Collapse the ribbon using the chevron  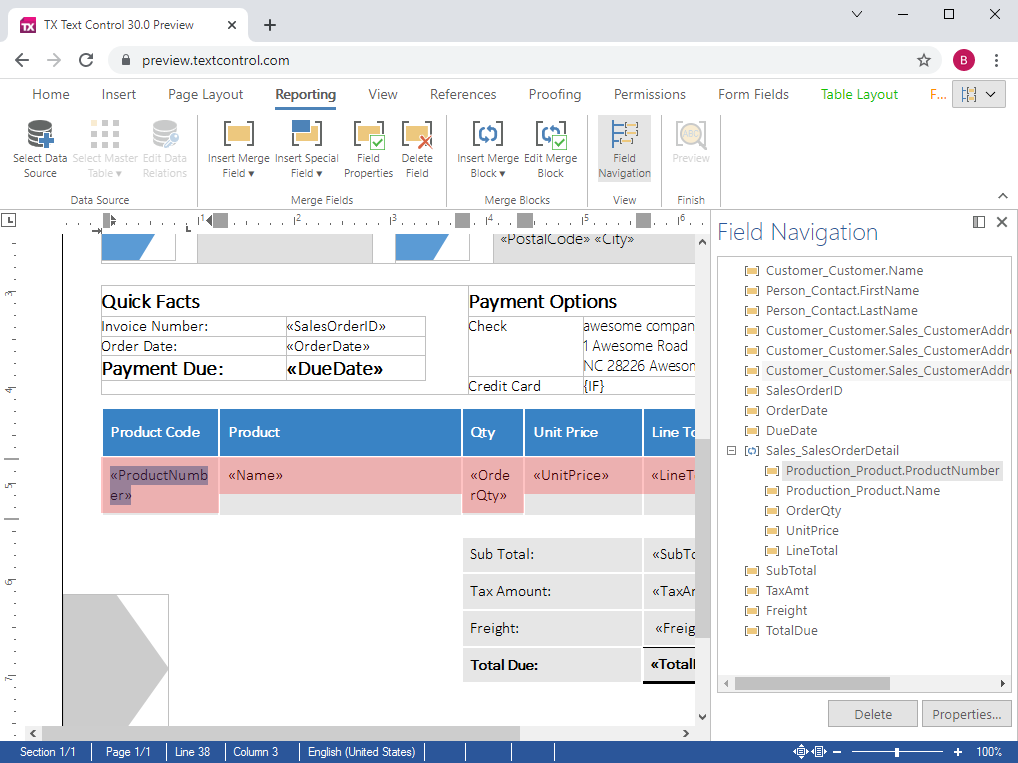1003,196
